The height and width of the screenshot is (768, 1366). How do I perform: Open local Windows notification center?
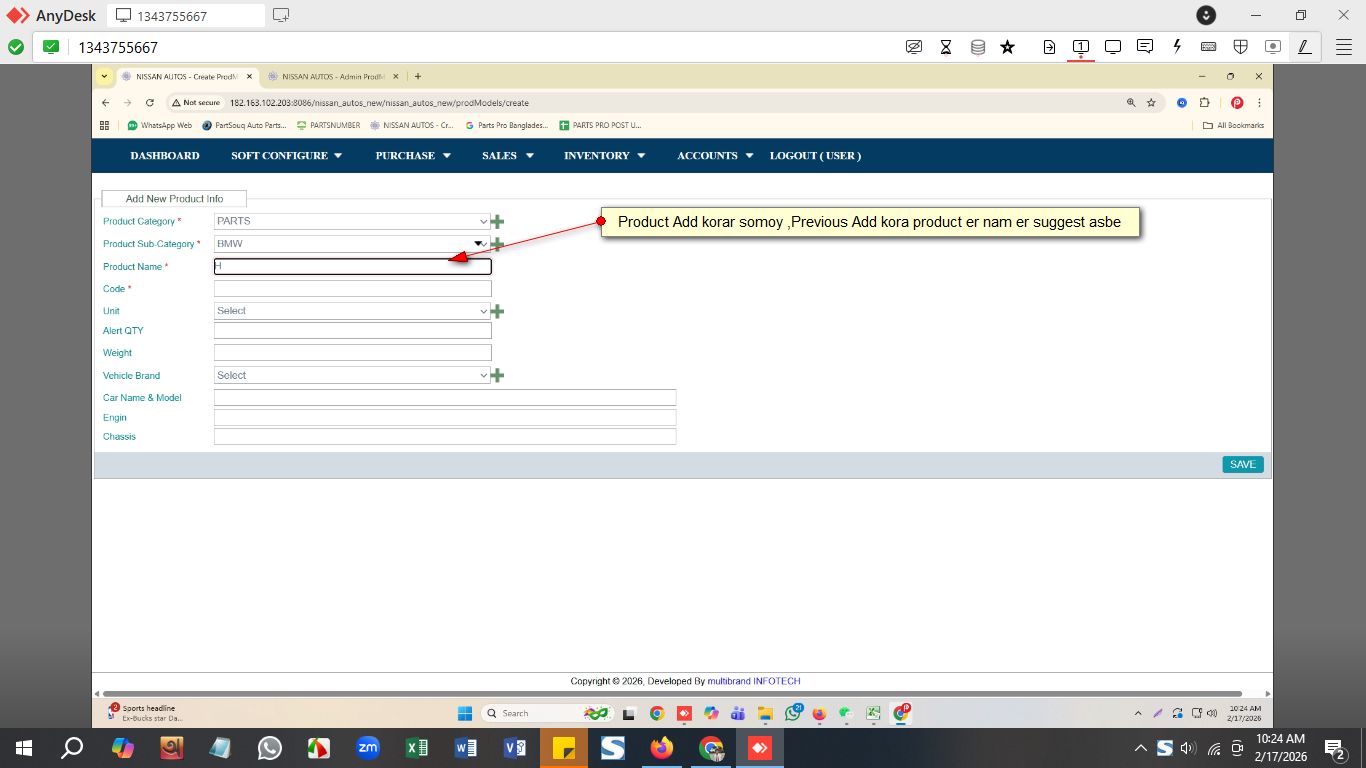(1334, 748)
